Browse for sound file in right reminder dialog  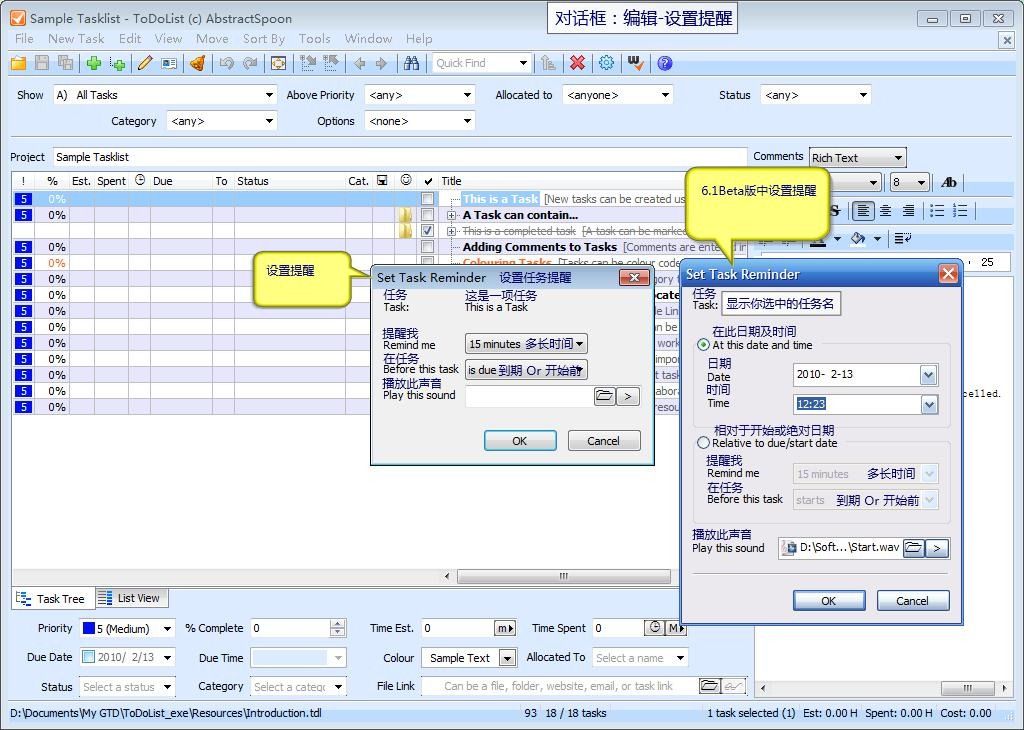(913, 548)
